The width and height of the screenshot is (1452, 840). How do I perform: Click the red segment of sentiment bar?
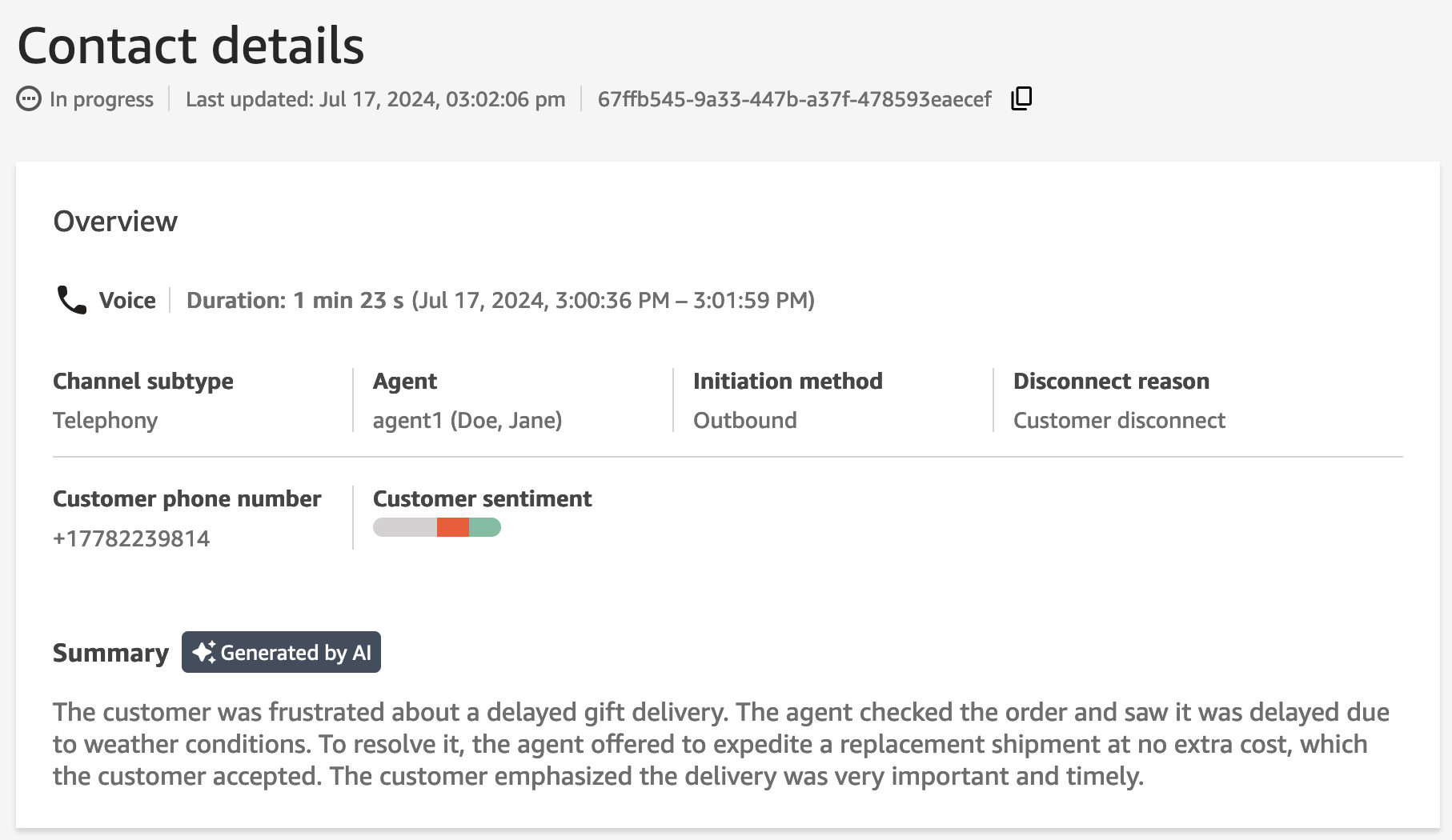click(x=453, y=527)
